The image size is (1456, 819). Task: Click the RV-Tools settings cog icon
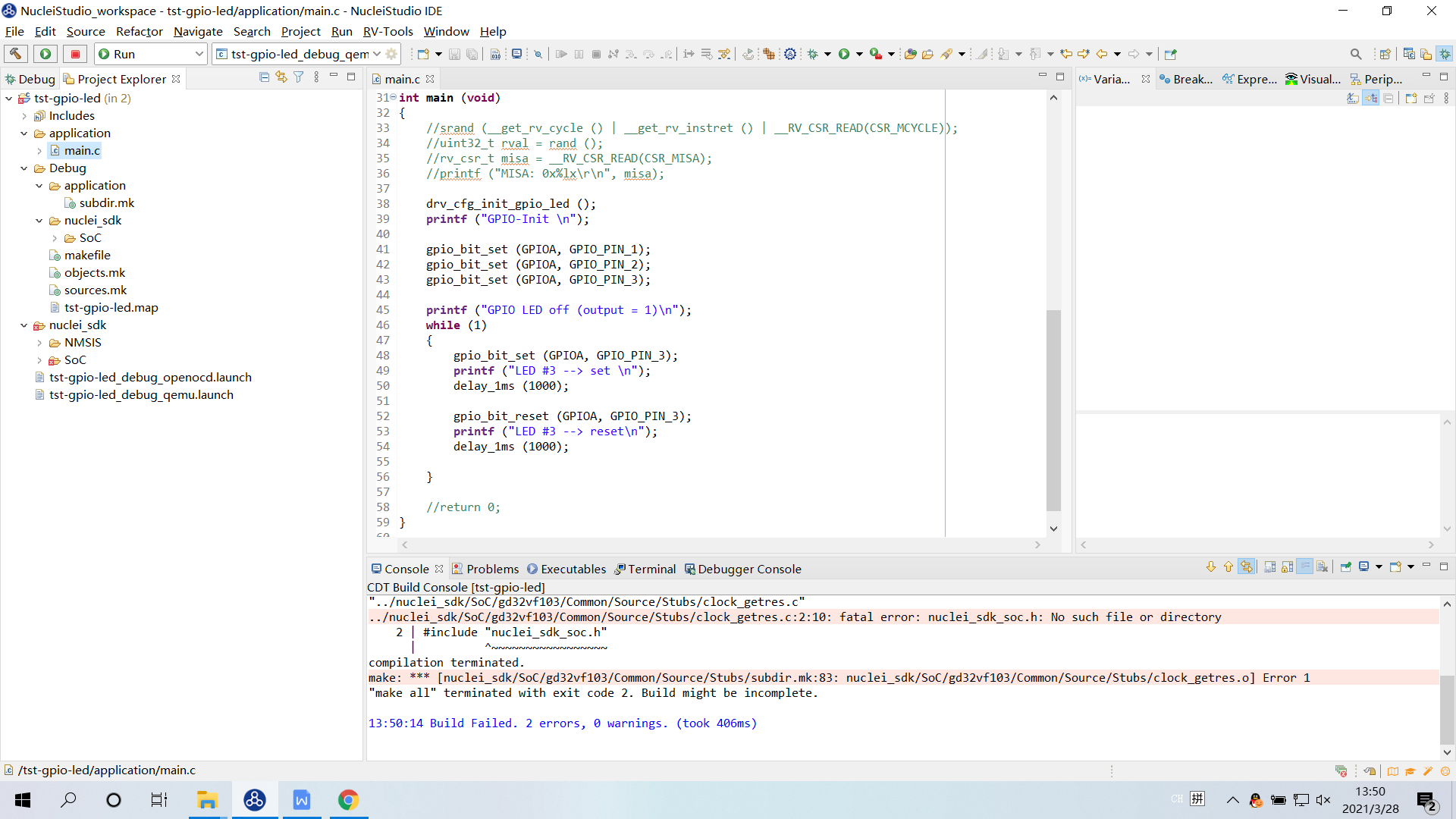790,54
